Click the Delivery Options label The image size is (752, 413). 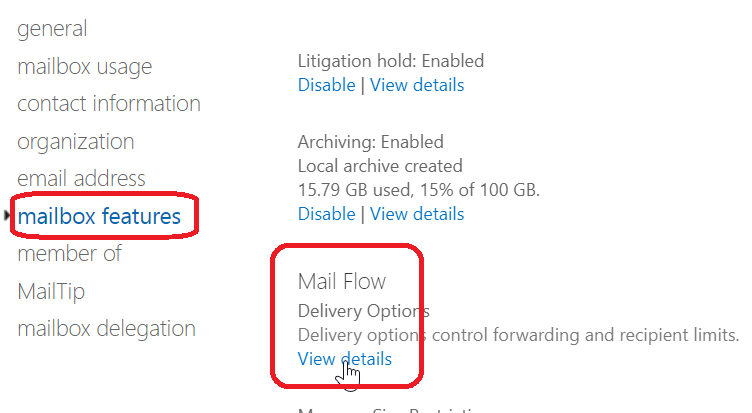pos(364,311)
